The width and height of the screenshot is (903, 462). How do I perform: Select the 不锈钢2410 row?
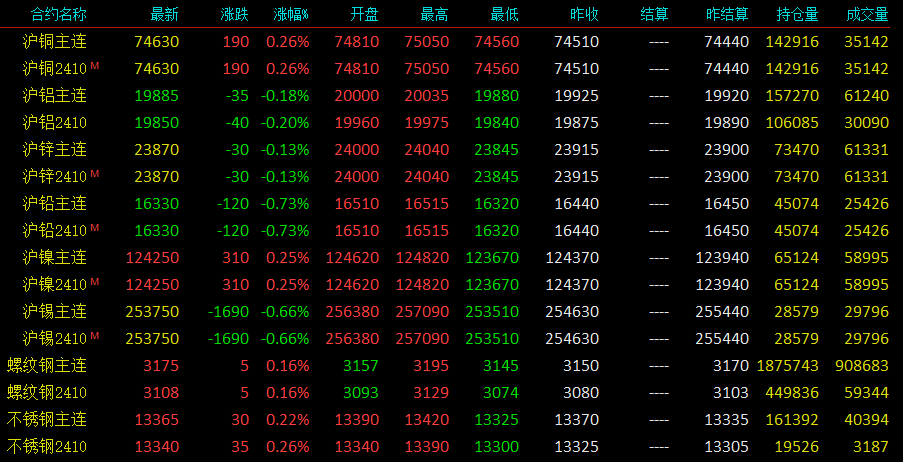[x=452, y=446]
